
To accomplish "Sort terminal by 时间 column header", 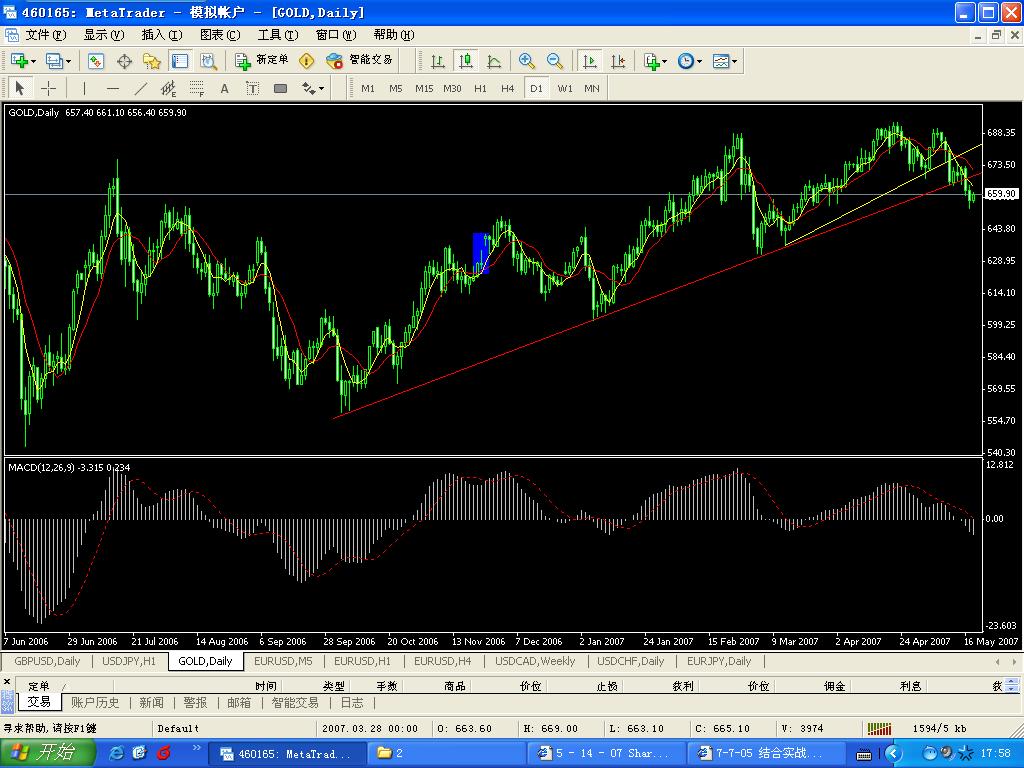I will click(266, 686).
